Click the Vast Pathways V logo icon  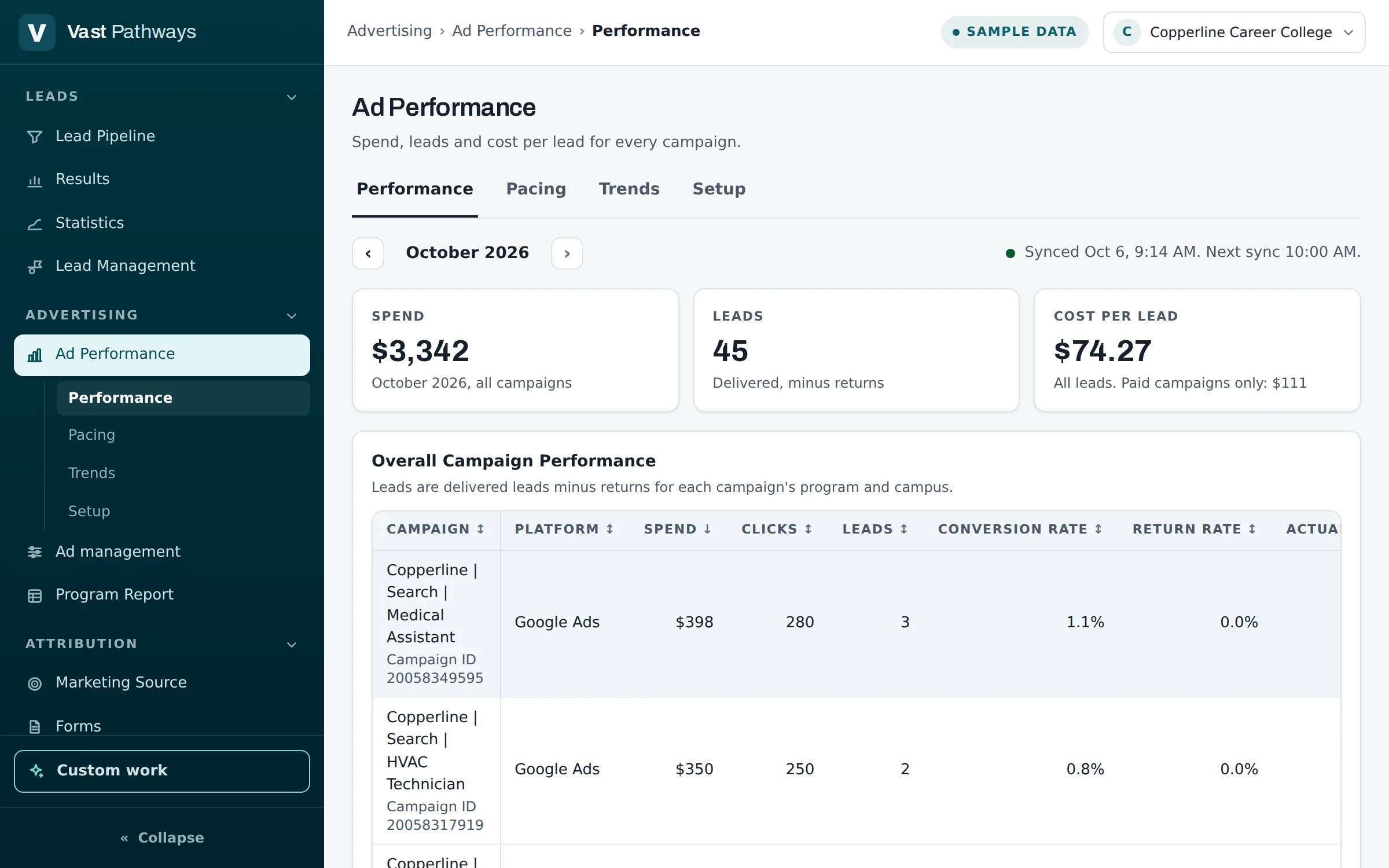37,32
